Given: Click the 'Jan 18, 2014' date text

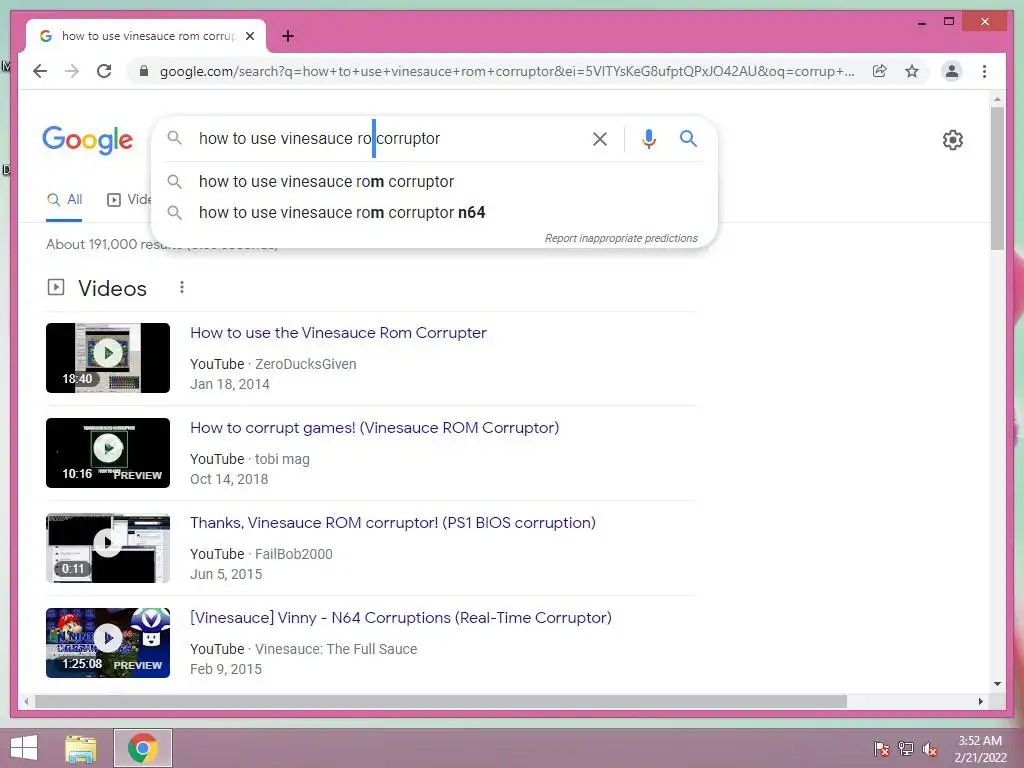Looking at the screenshot, I should coord(230,384).
